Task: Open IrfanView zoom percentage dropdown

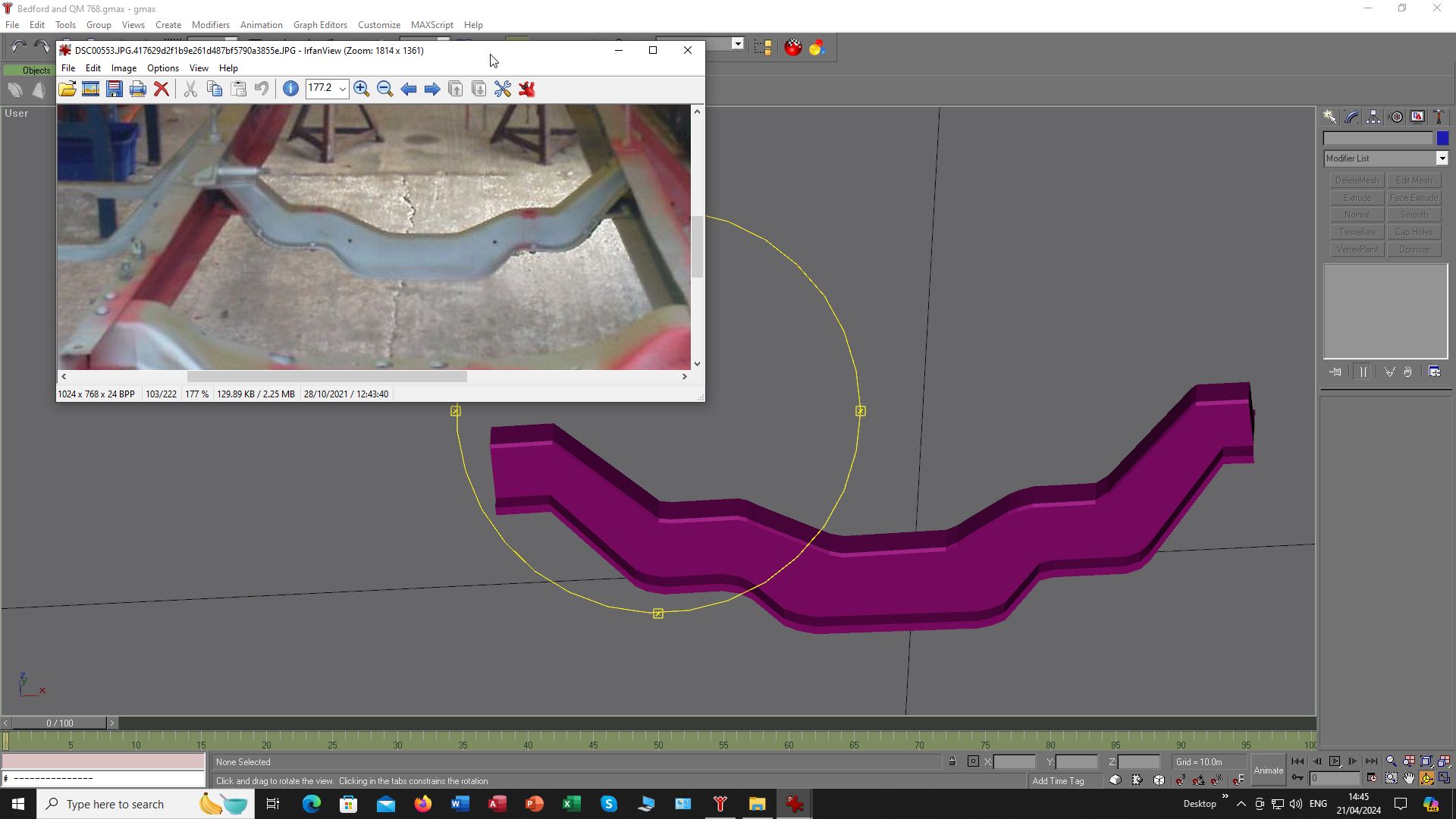Action: pos(342,89)
